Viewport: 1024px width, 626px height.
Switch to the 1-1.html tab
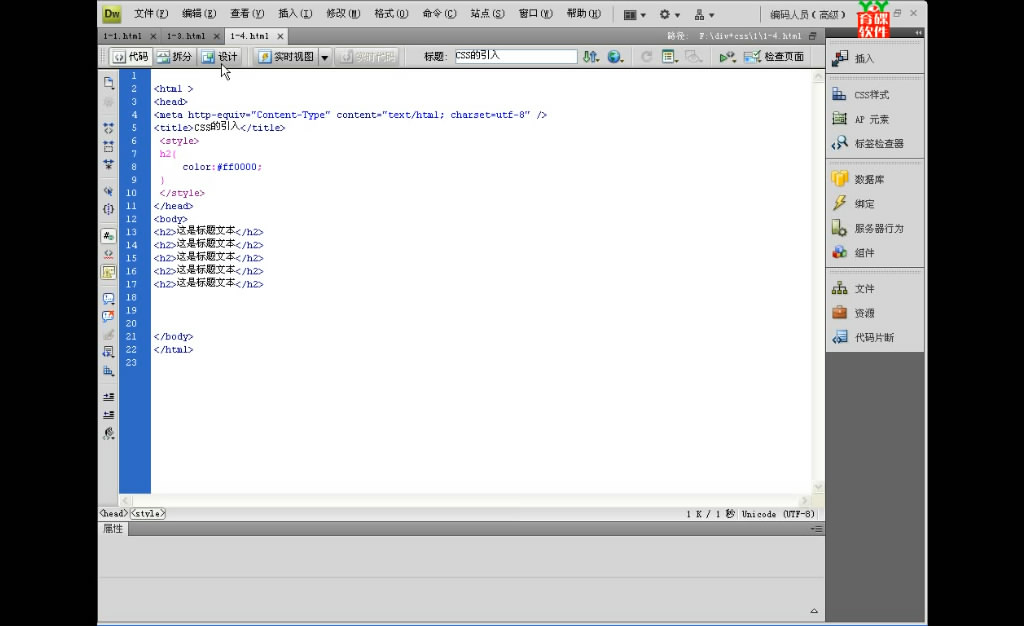[122, 37]
